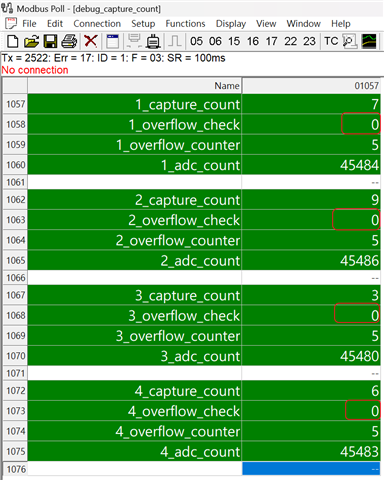Select function code 17 toolbar button

click(271, 41)
